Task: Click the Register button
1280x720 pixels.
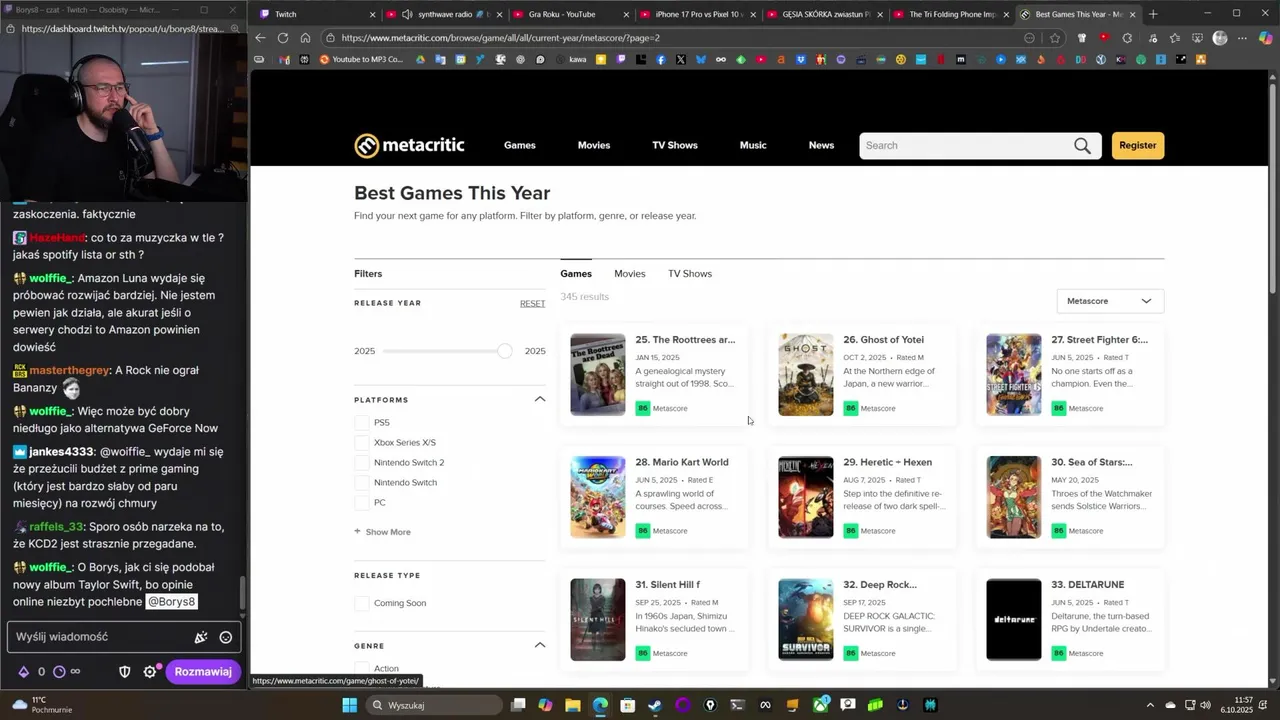Action: tap(1138, 146)
